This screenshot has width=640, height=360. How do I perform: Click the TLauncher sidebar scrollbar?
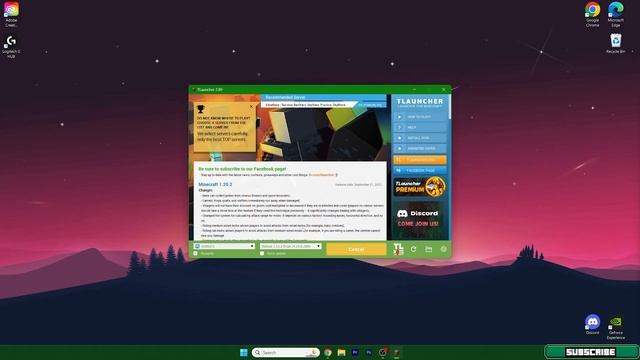[450, 107]
